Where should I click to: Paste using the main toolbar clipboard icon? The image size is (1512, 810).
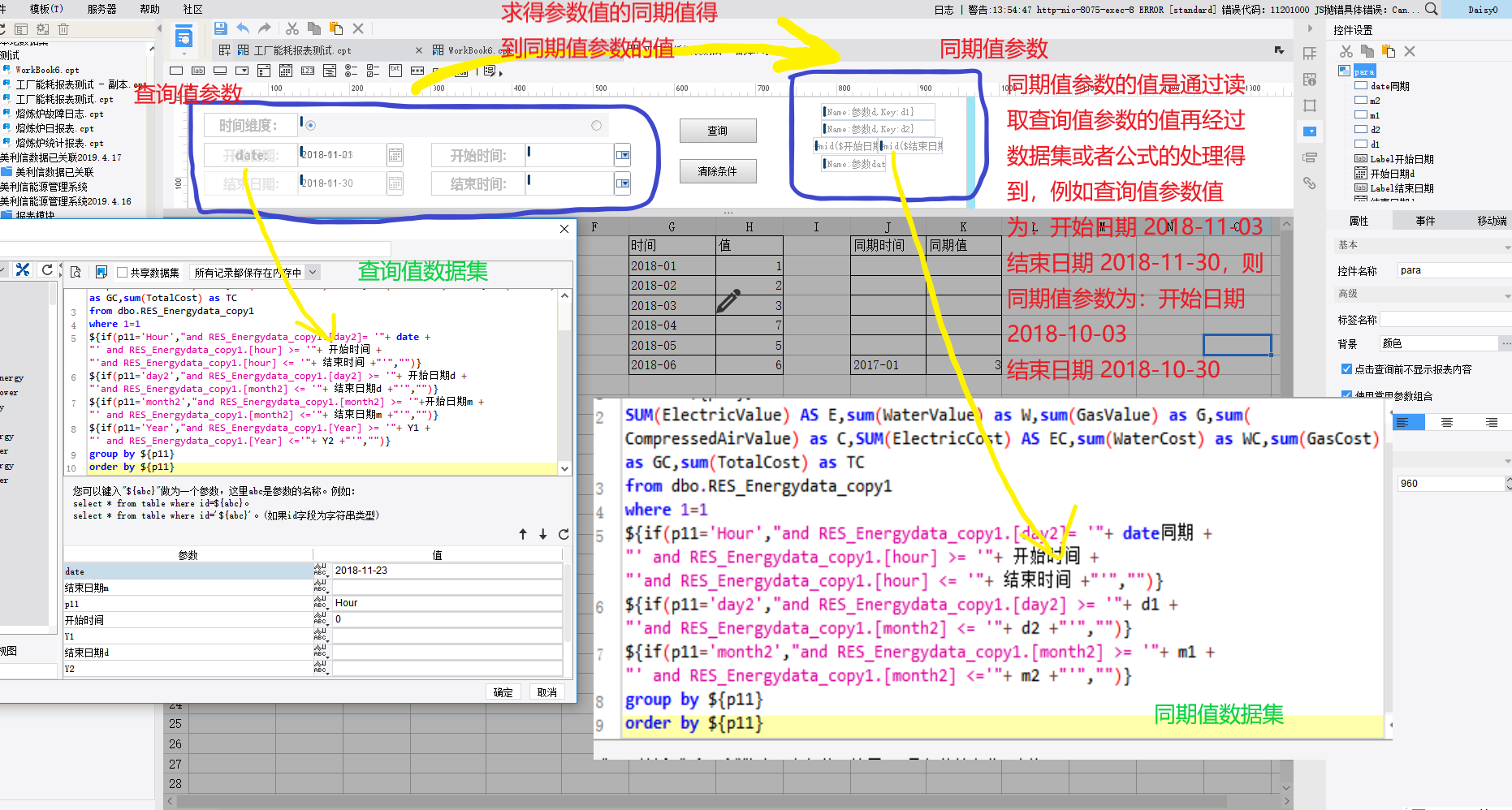[x=336, y=28]
